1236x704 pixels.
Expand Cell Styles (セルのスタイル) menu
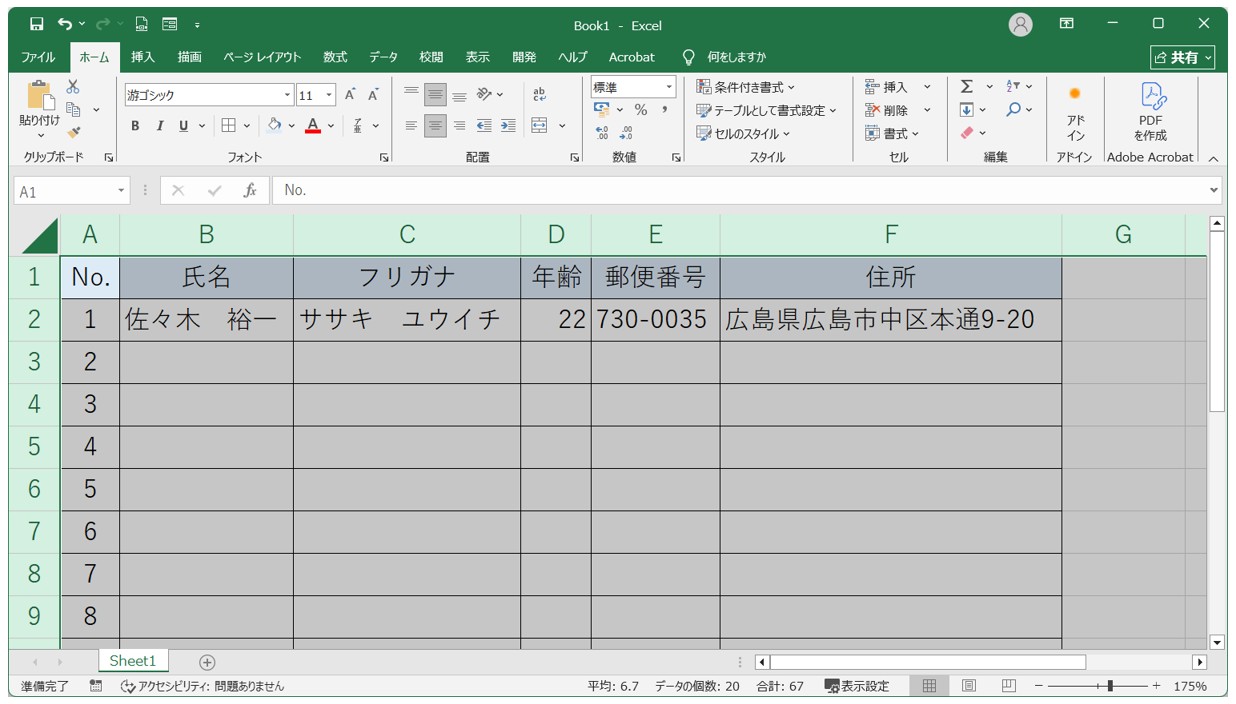(x=744, y=133)
